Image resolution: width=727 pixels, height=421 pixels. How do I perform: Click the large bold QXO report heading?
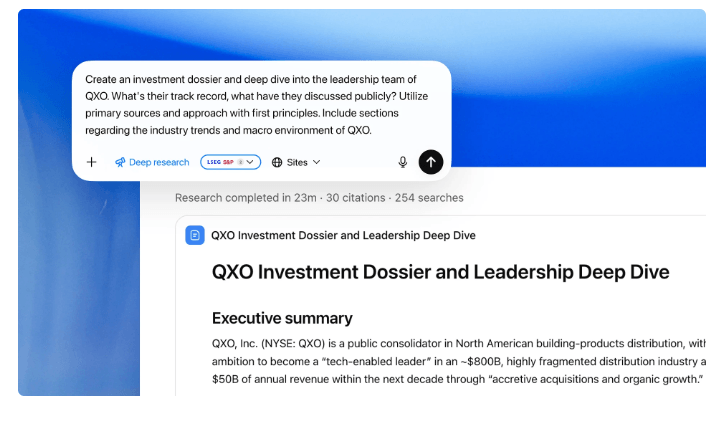click(440, 272)
